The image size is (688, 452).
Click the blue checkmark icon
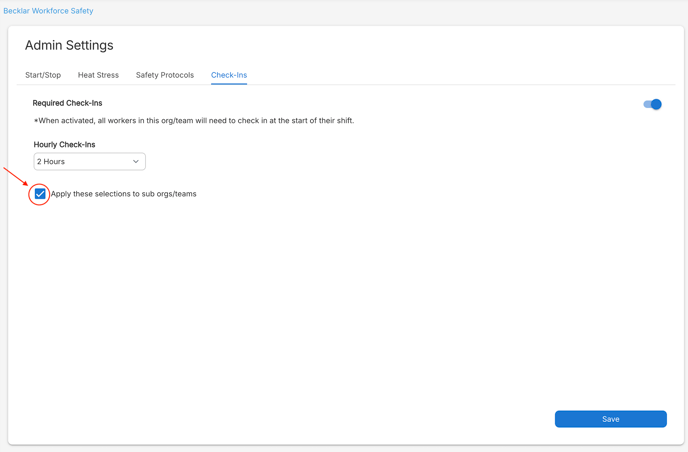point(40,194)
